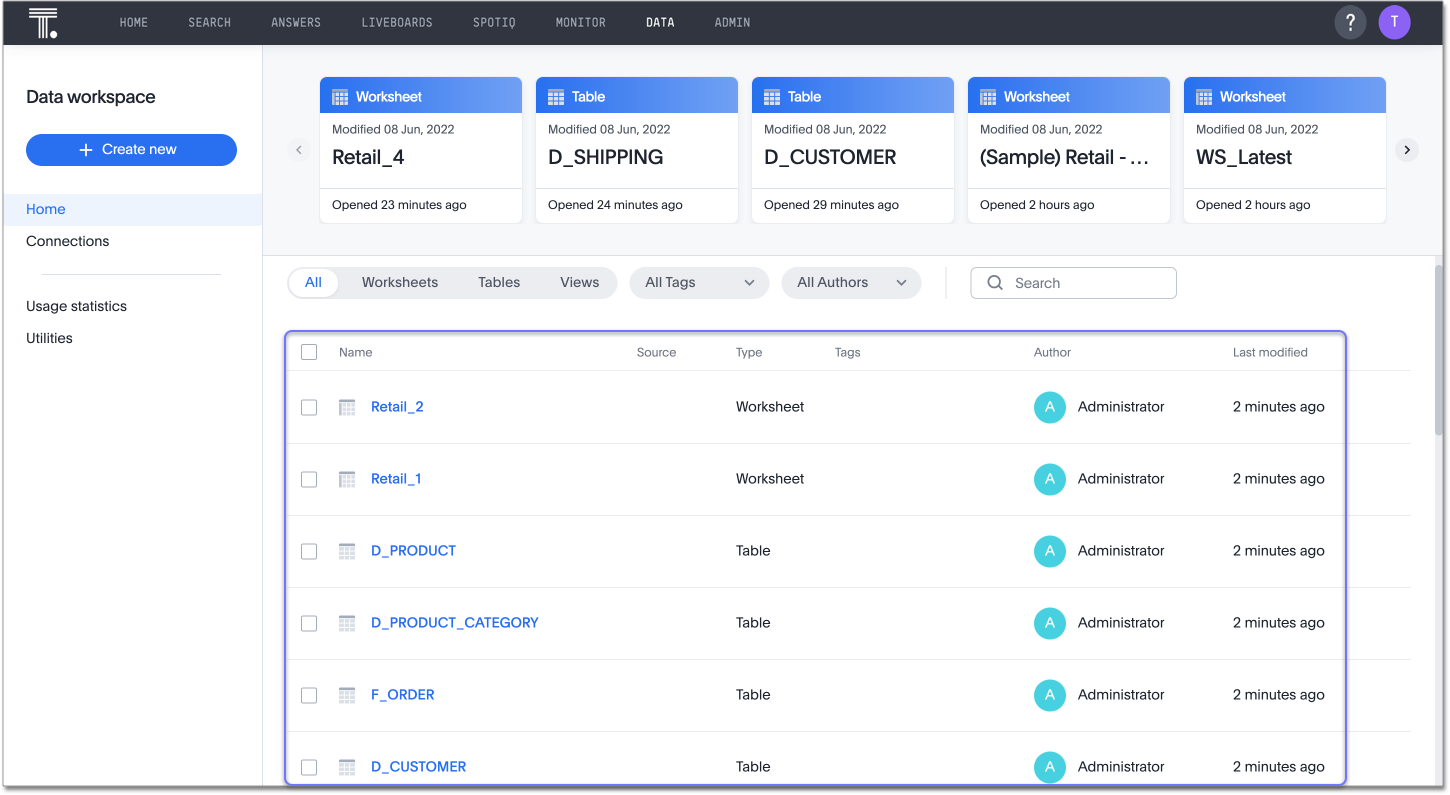
Task: Go to Liveboards in the top navigation
Action: click(x=397, y=22)
